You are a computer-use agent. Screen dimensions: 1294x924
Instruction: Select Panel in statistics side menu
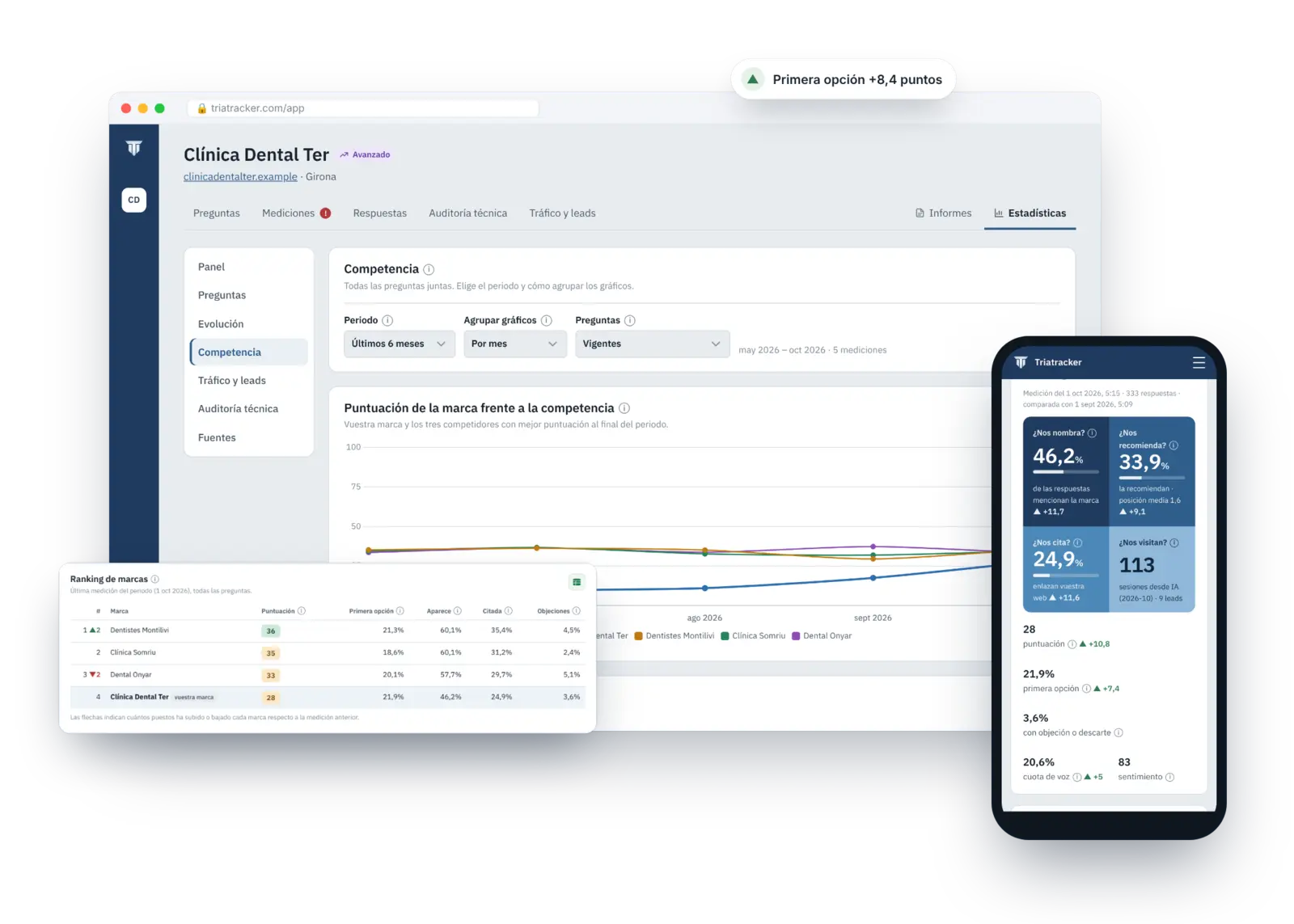click(249, 267)
